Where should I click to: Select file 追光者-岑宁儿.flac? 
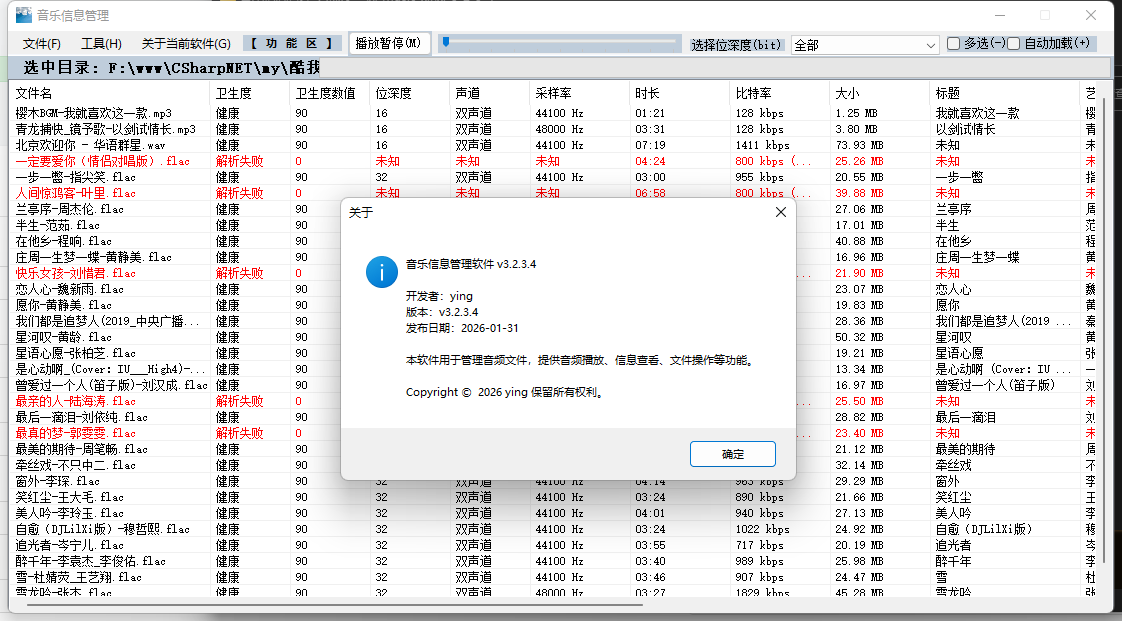point(70,544)
